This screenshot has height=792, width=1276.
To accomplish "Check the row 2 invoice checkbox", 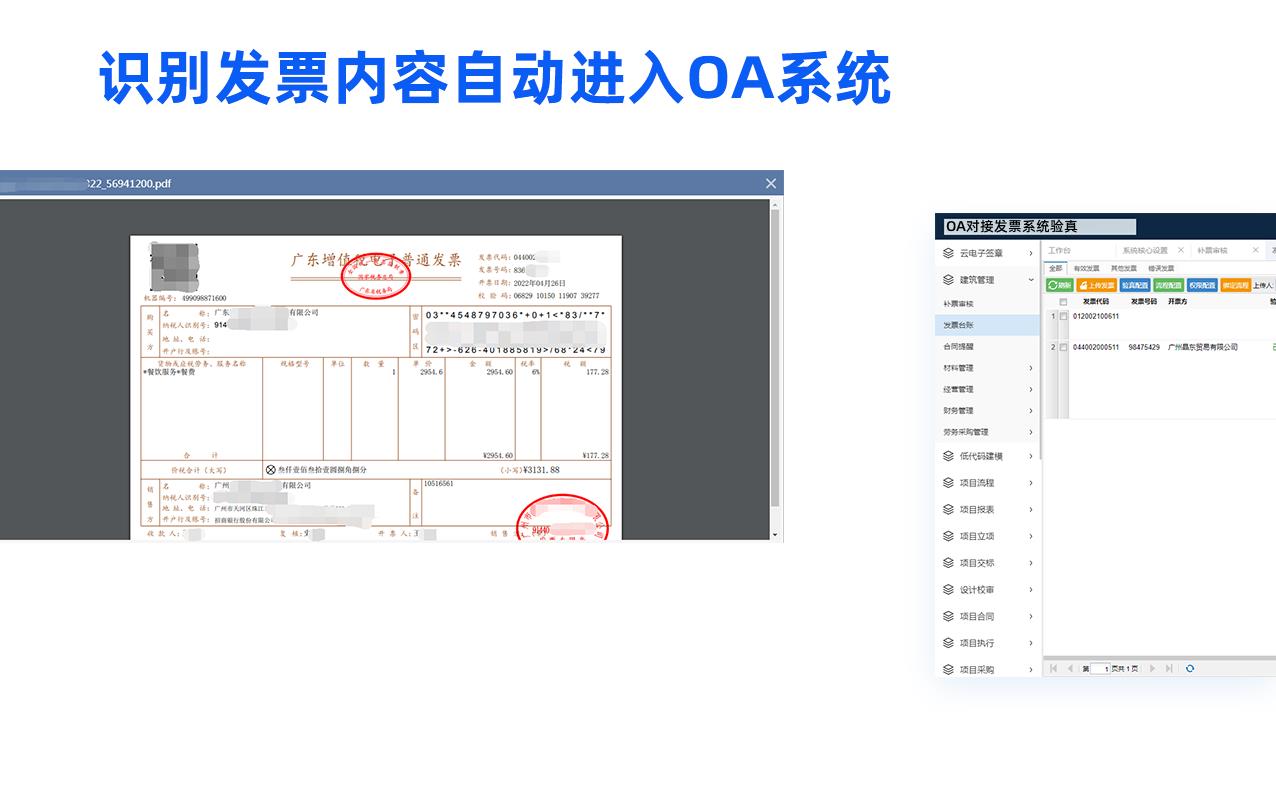I will click(1063, 347).
